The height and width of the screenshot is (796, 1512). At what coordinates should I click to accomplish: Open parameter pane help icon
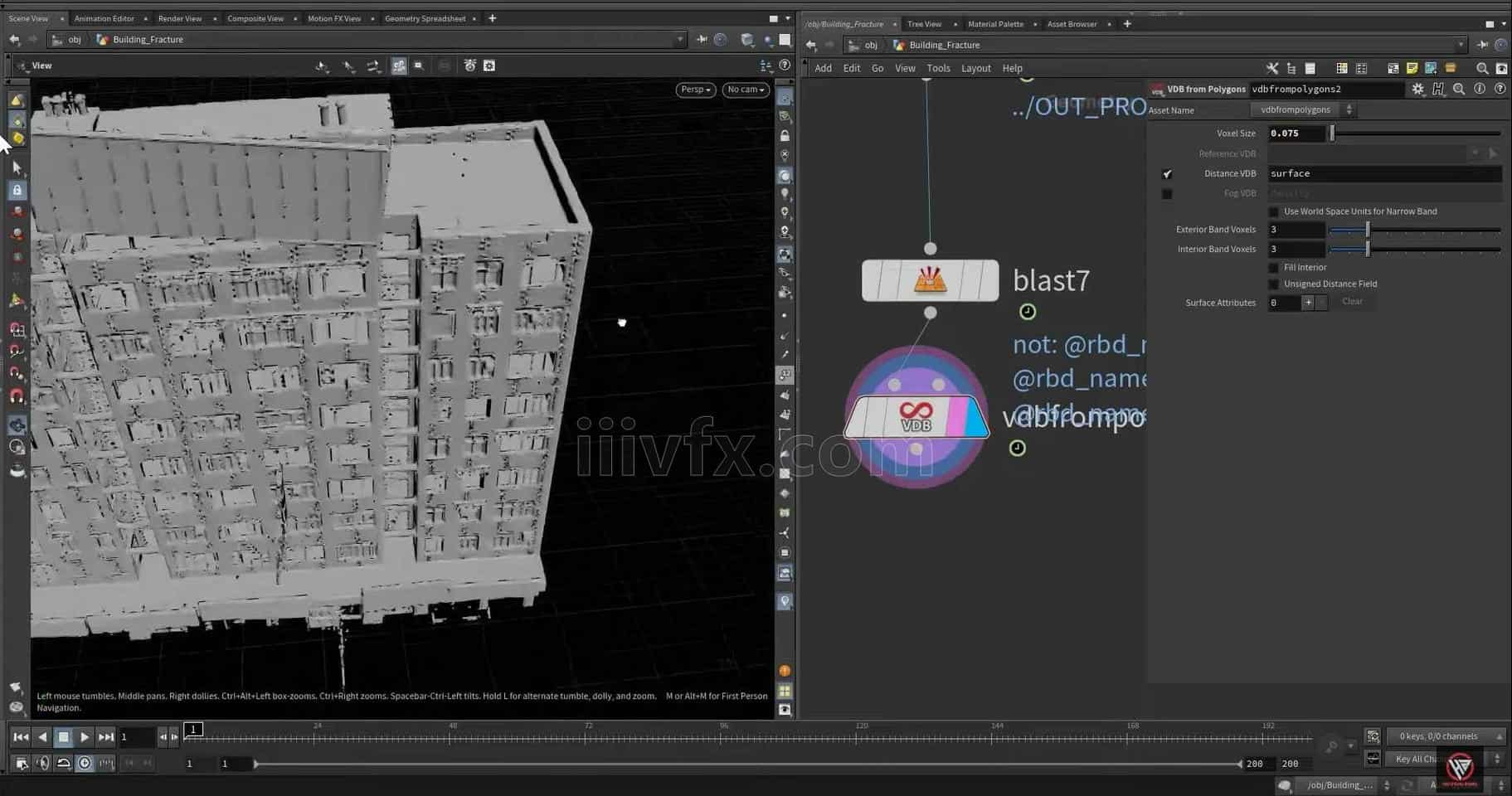1500,89
